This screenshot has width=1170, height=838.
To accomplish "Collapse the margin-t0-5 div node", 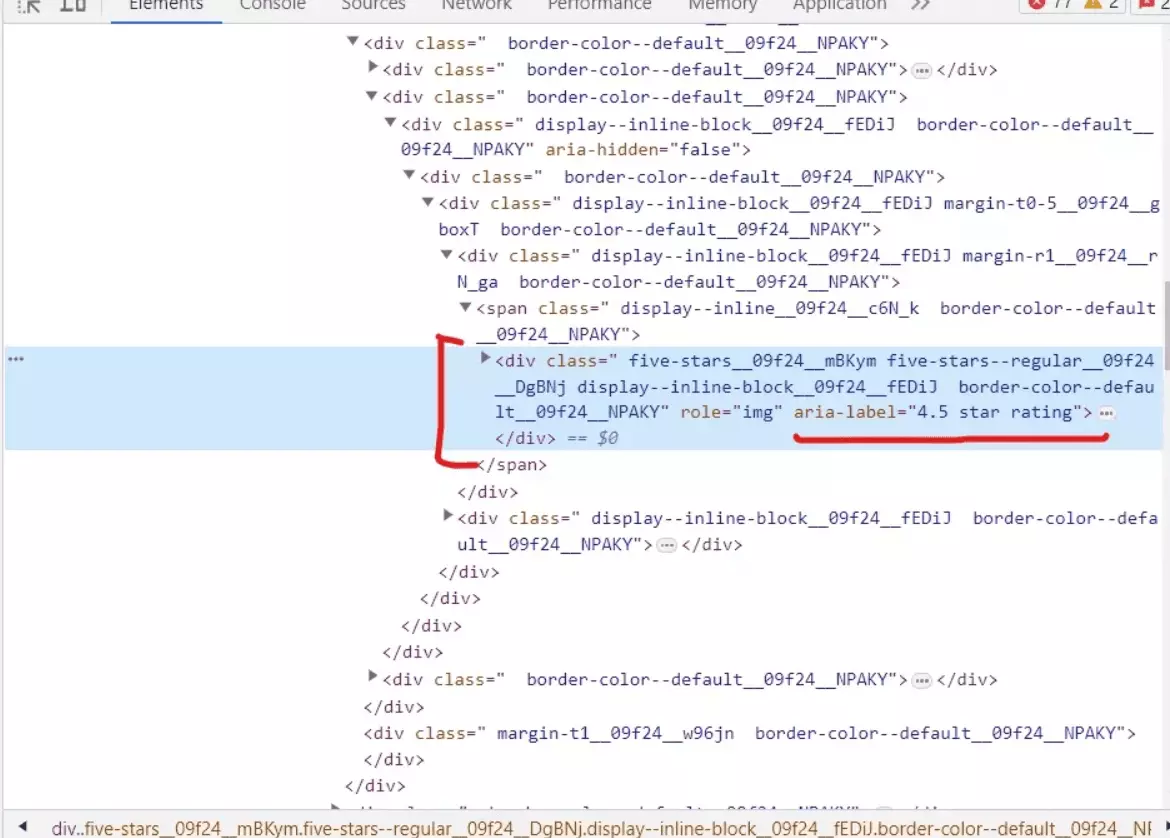I will (428, 202).
